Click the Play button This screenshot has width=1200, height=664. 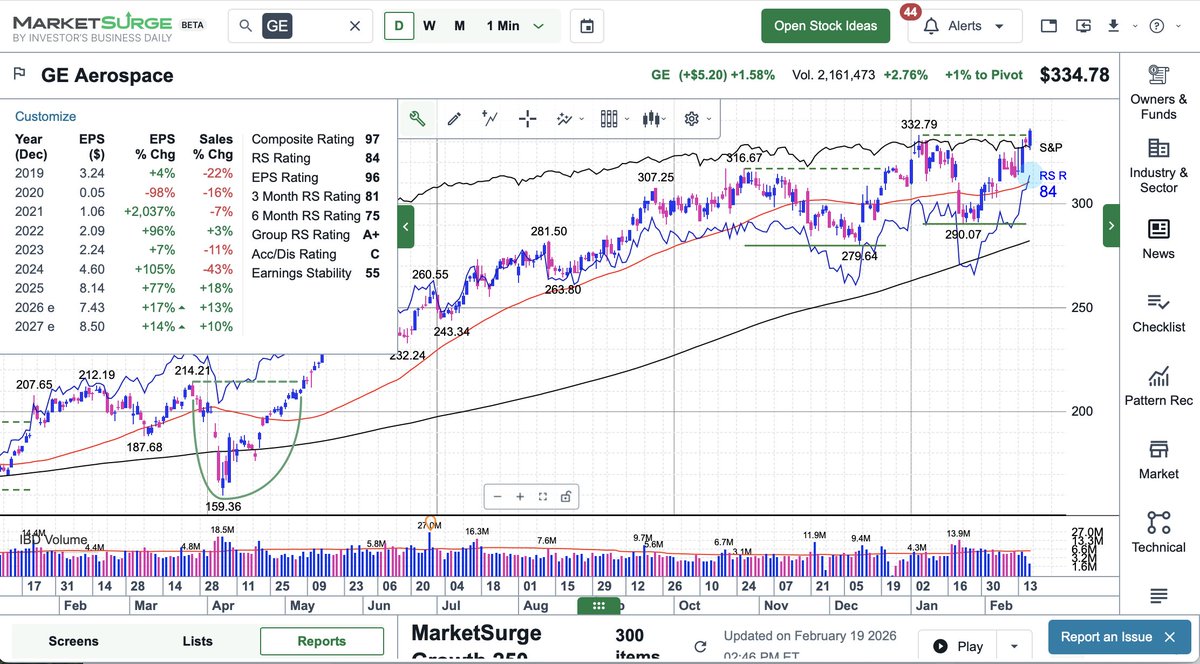pos(959,646)
